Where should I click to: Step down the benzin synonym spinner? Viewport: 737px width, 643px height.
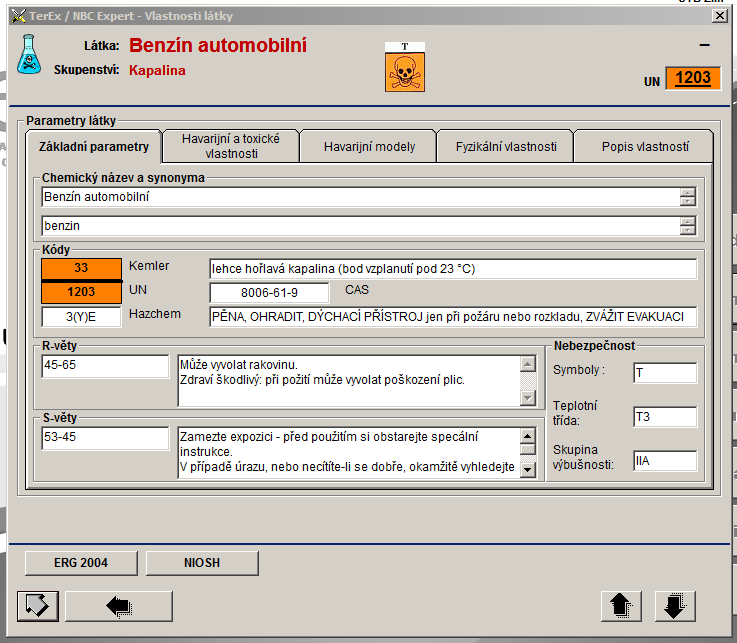(688, 231)
